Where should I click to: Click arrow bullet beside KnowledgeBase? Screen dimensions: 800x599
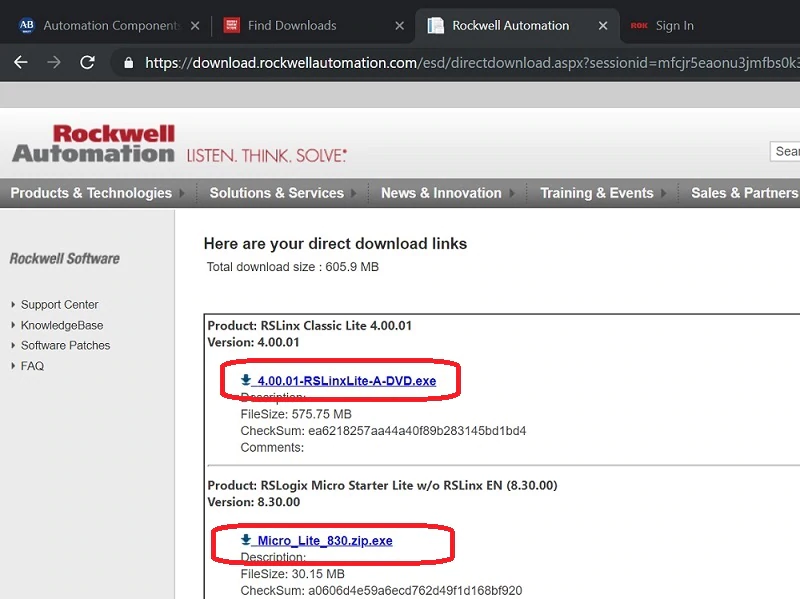click(x=13, y=325)
